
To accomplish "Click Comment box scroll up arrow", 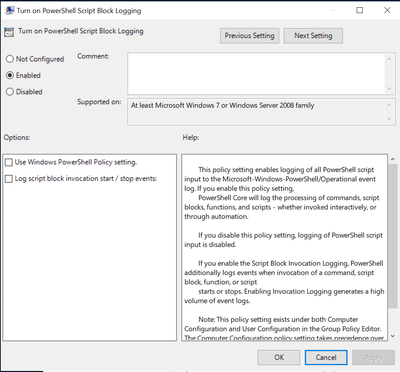I will pos(389,59).
